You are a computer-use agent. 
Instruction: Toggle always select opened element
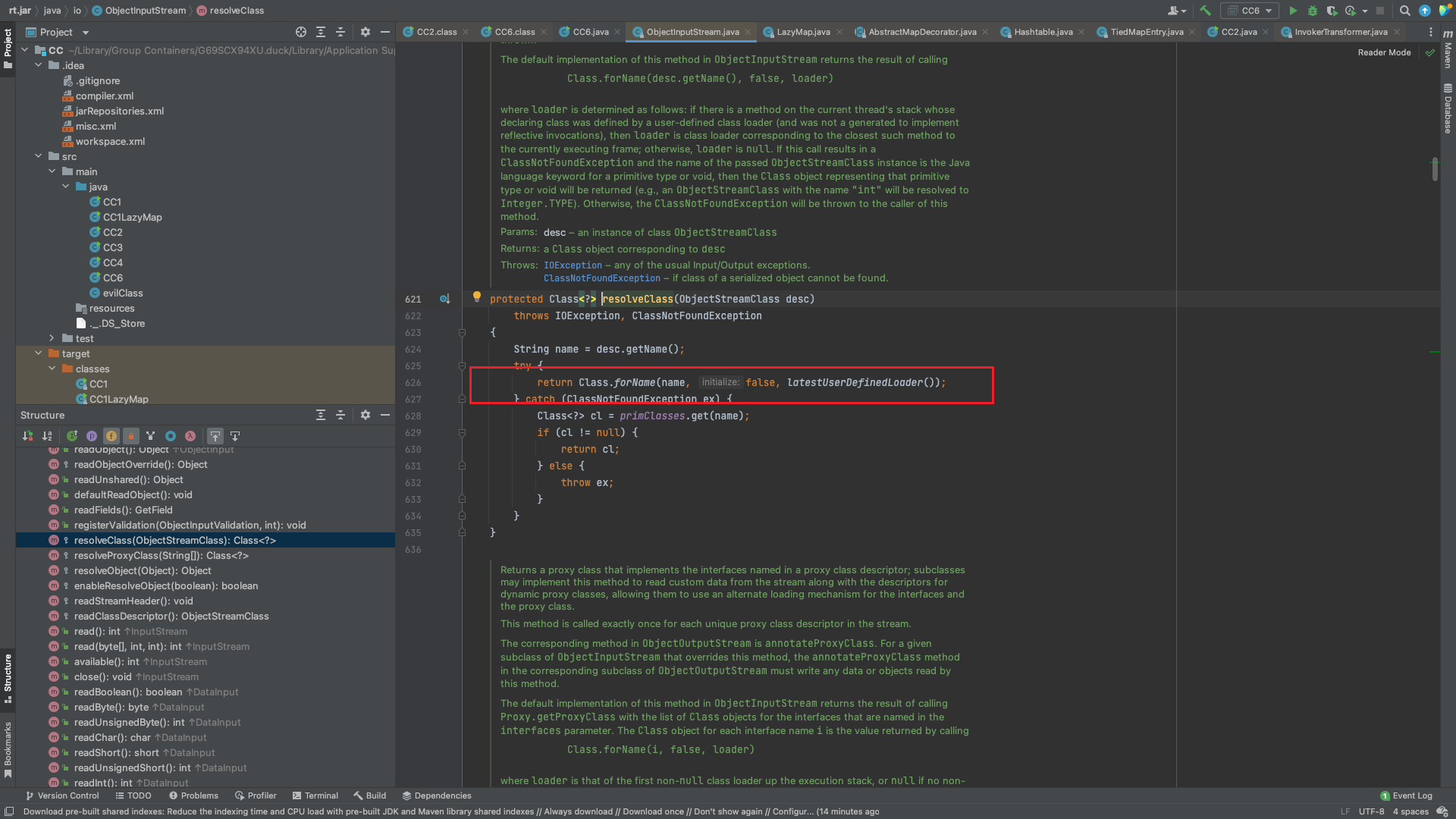pyautogui.click(x=215, y=436)
